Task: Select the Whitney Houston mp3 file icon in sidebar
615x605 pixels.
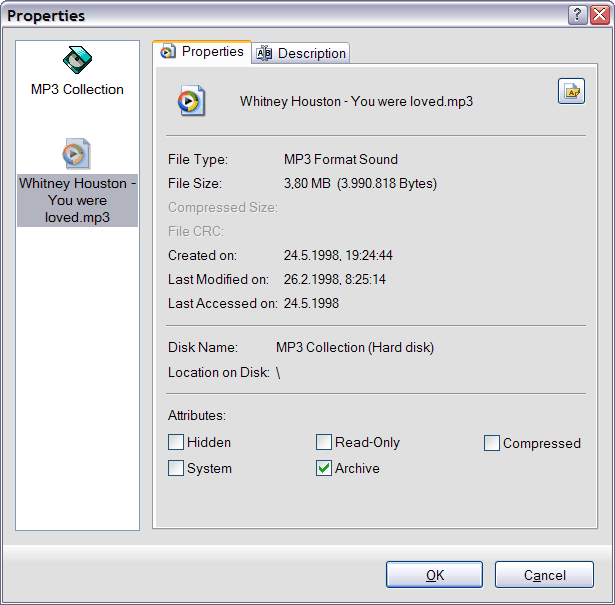Action: click(x=76, y=153)
